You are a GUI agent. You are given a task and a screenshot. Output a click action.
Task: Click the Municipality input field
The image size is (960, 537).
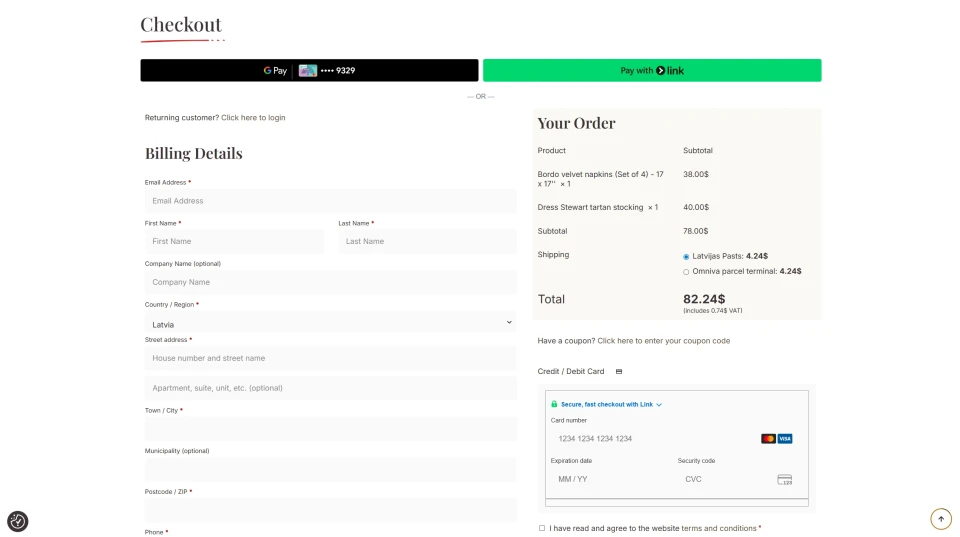coord(331,470)
